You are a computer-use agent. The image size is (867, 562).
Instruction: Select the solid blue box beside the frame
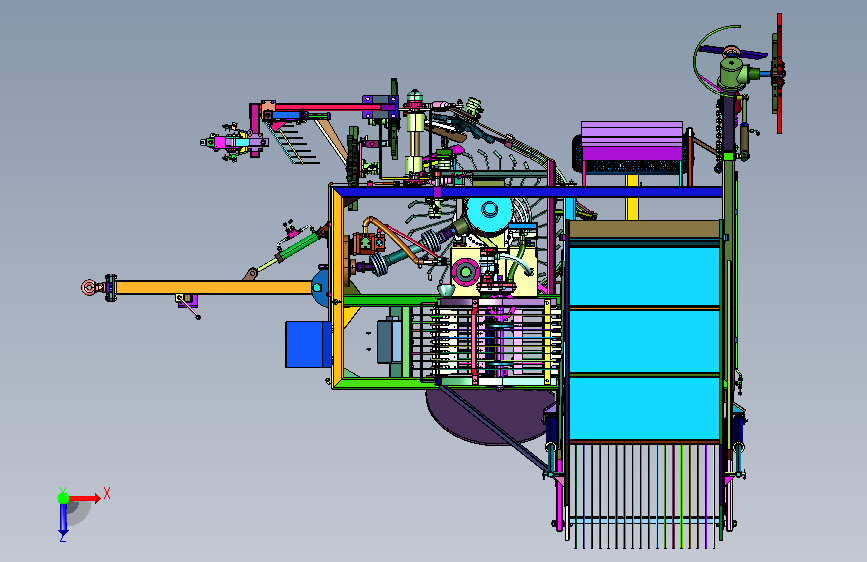(308, 345)
